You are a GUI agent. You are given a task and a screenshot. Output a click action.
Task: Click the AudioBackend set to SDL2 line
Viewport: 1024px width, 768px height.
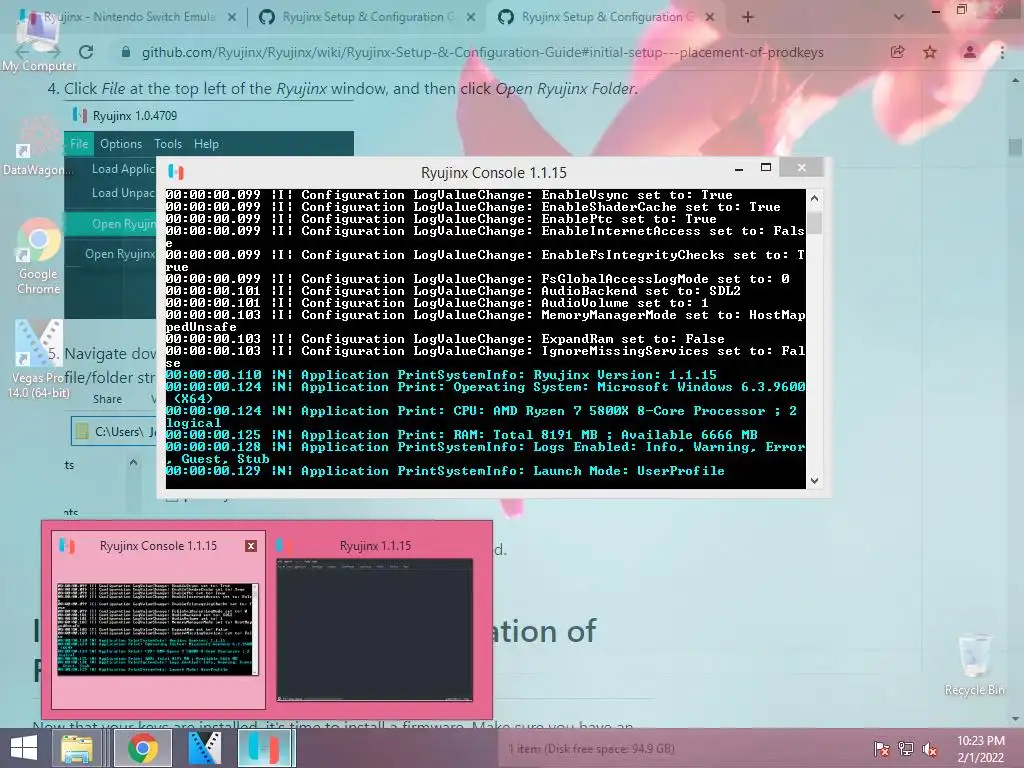[453, 291]
